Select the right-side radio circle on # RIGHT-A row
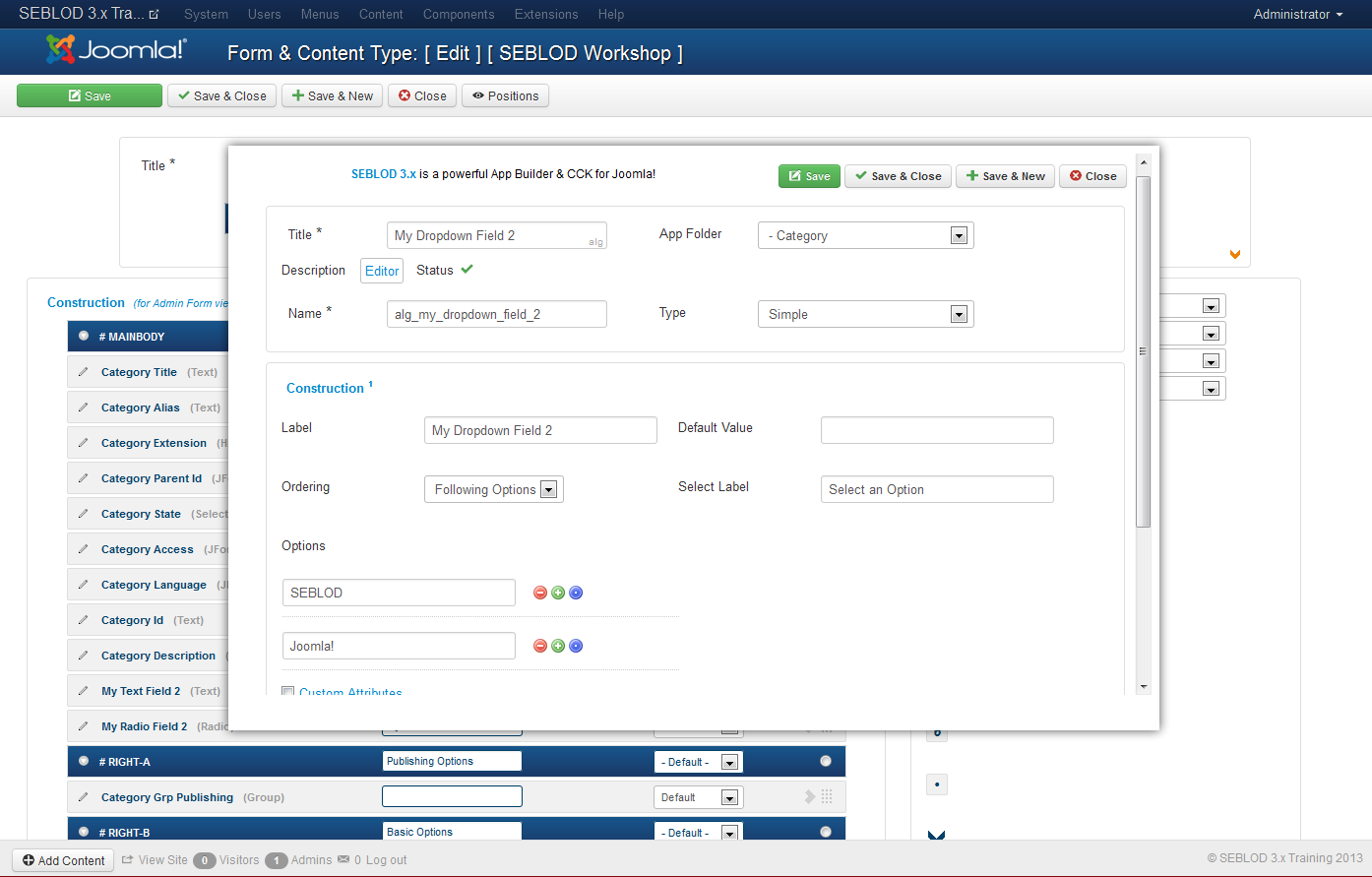This screenshot has height=877, width=1372. 826,761
